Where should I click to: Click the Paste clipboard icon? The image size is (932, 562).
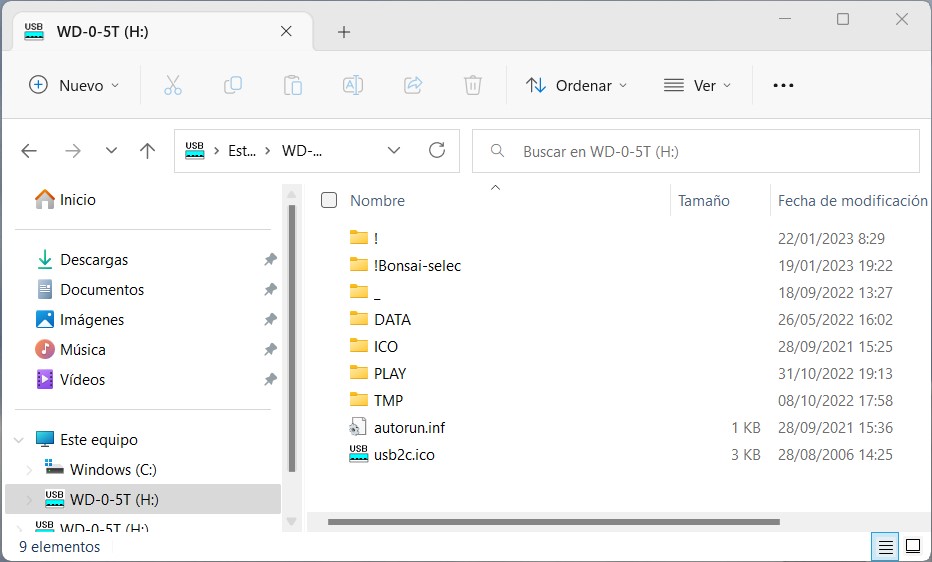(x=293, y=86)
